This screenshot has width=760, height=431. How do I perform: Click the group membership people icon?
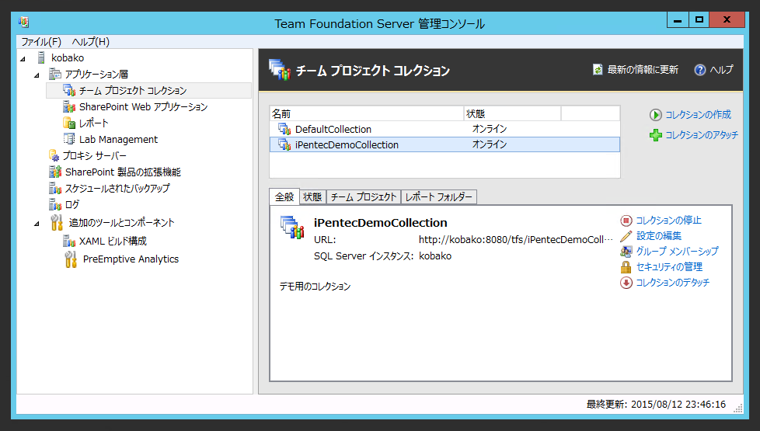[626, 252]
